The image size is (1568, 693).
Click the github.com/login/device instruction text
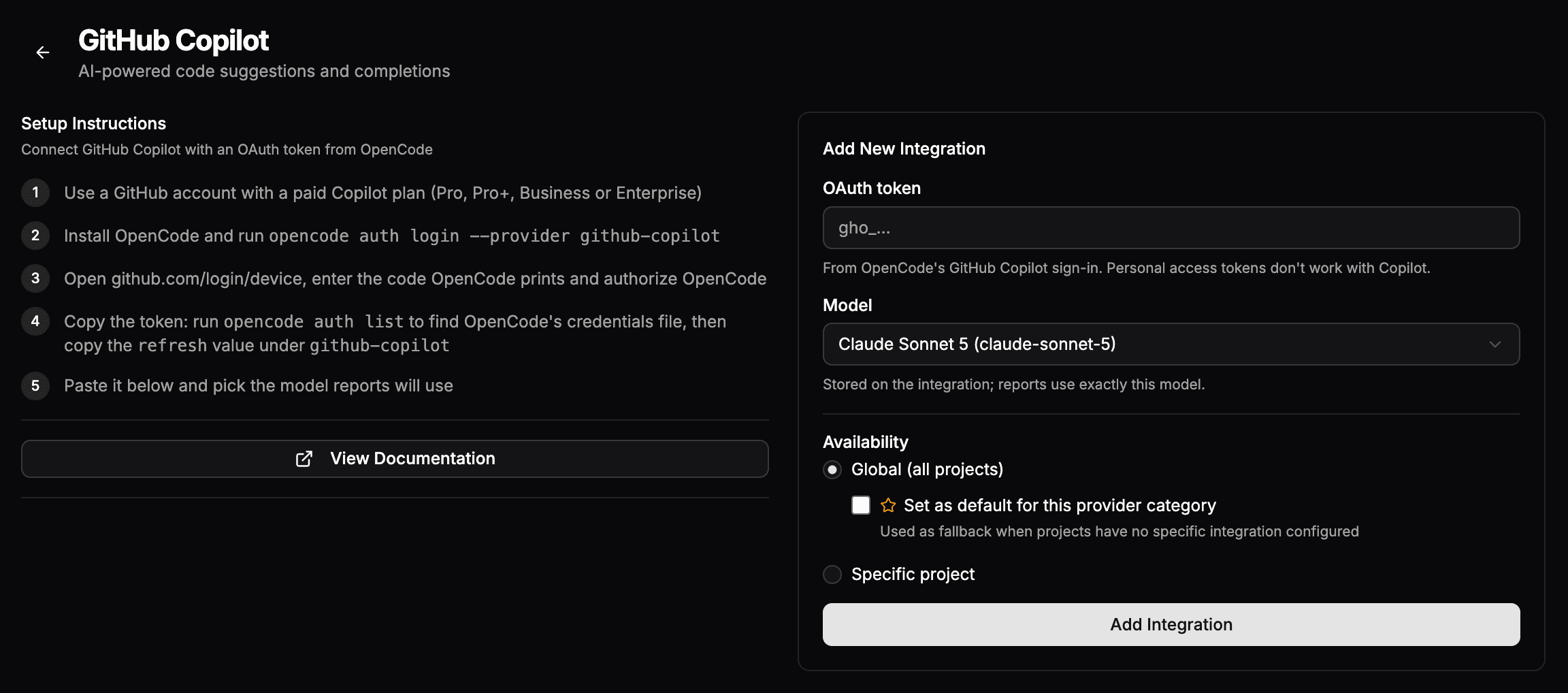[x=415, y=278]
